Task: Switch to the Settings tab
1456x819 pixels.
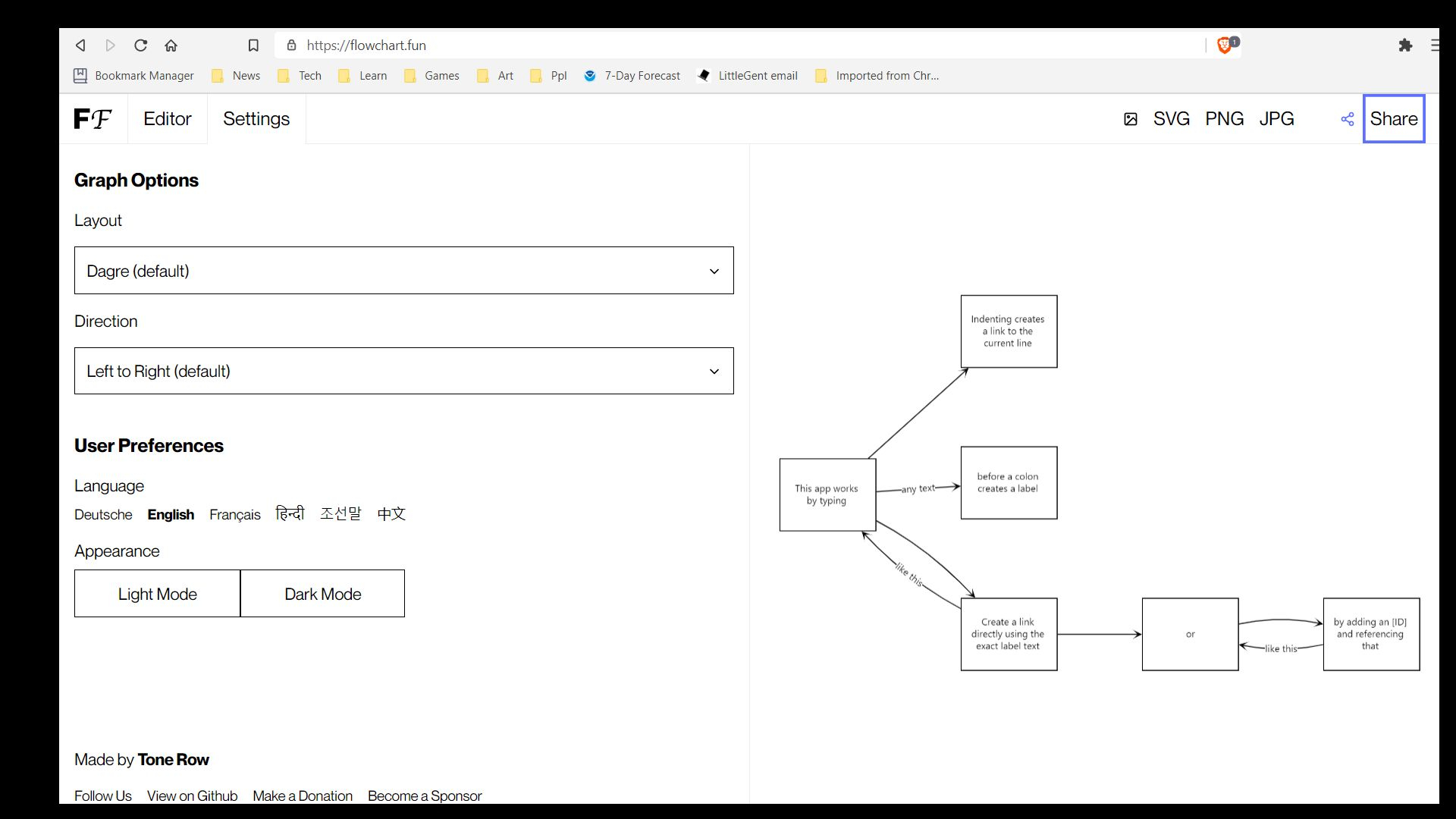Action: (256, 119)
